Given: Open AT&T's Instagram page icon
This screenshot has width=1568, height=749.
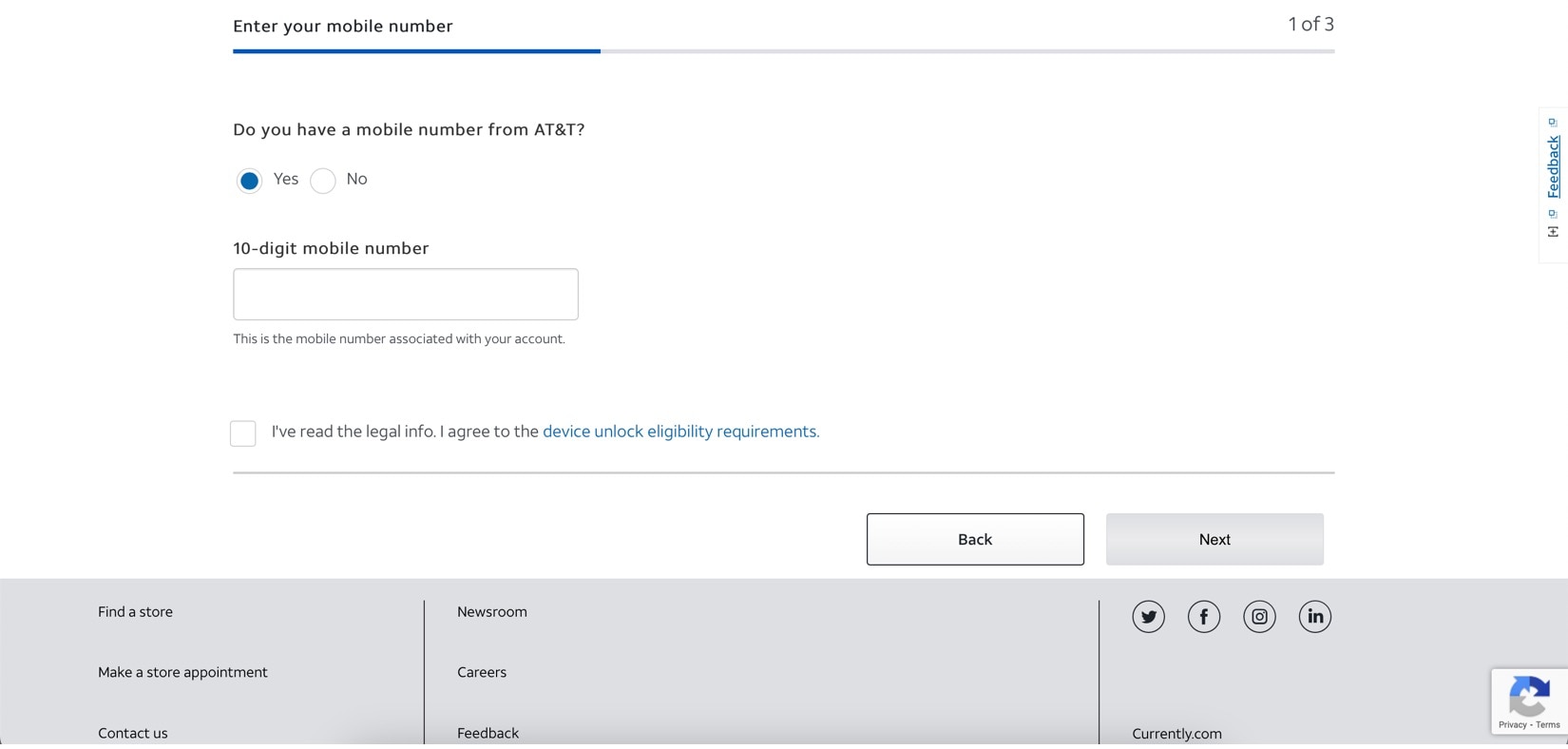Looking at the screenshot, I should [x=1259, y=617].
